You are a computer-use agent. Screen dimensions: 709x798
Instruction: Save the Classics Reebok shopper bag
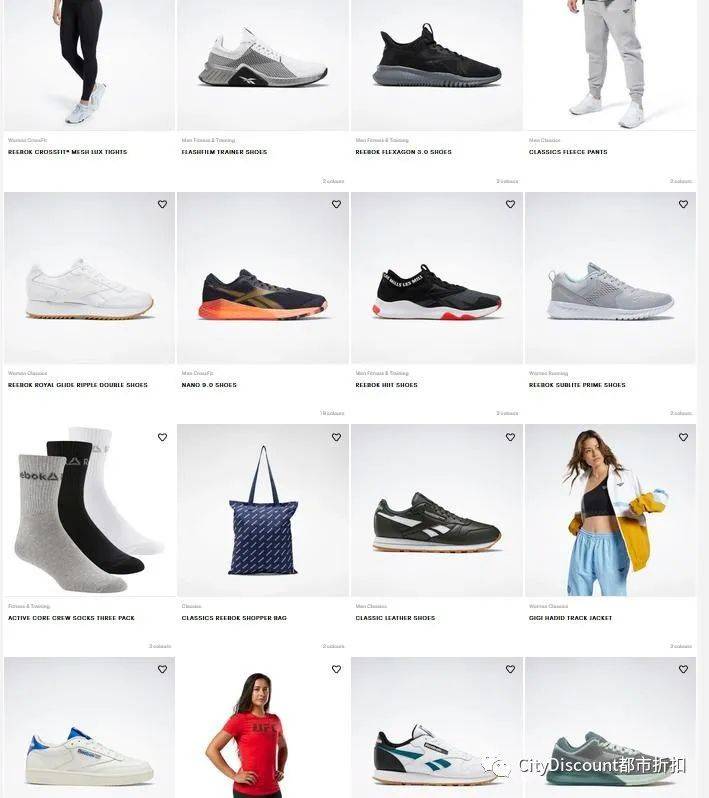pos(336,437)
